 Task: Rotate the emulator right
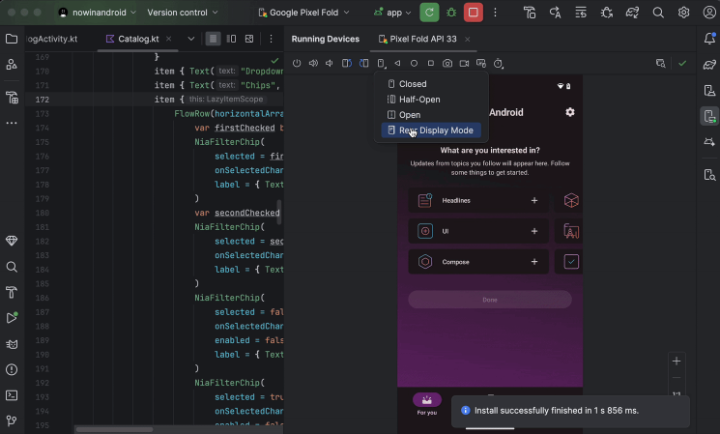(x=364, y=63)
